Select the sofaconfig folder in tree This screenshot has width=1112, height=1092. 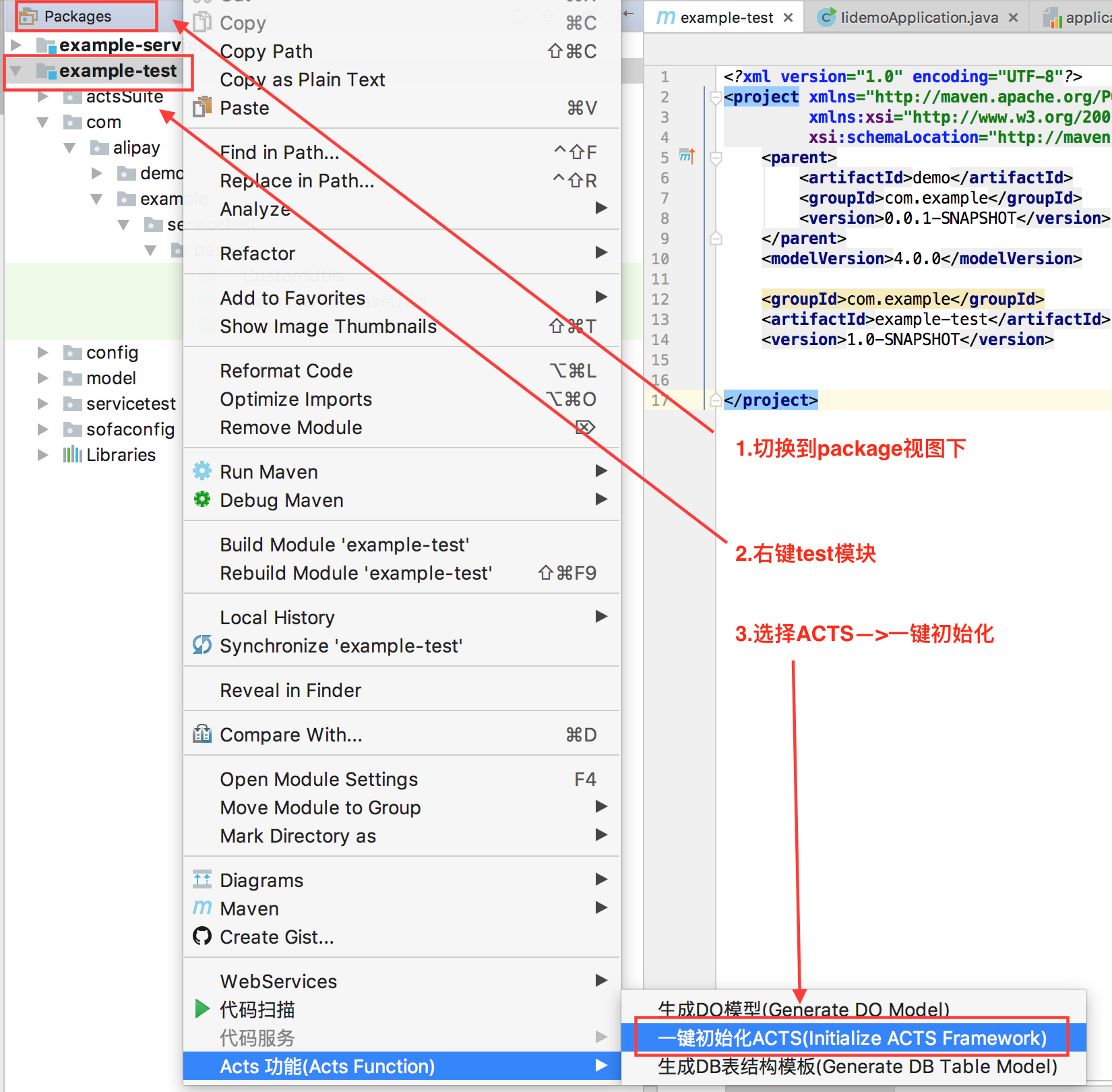point(130,429)
